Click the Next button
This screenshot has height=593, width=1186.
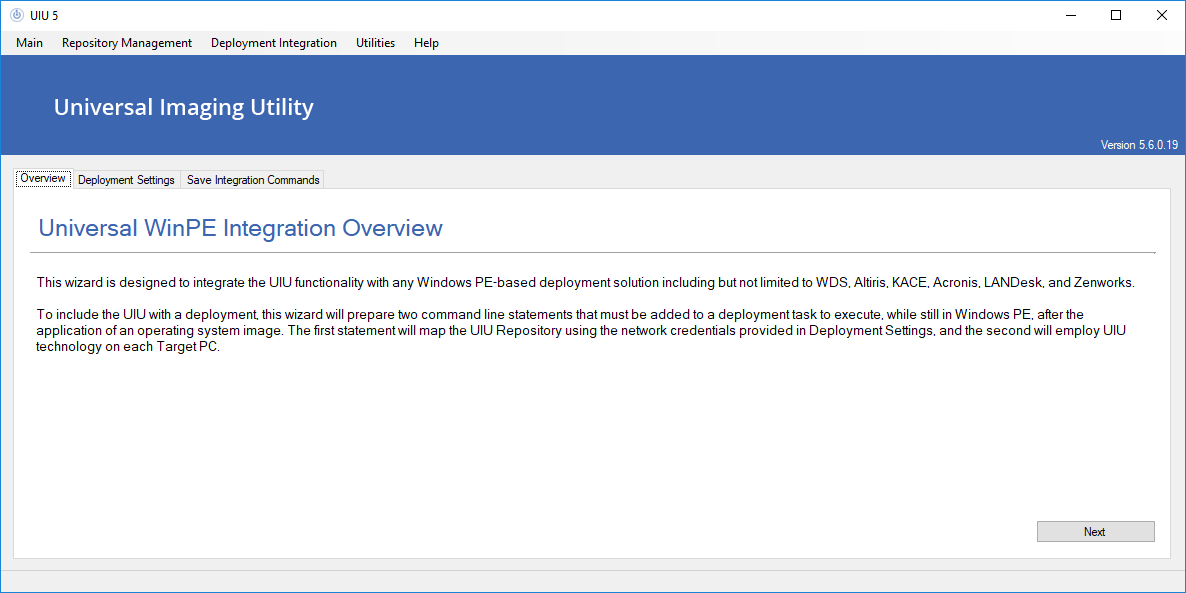click(1095, 532)
